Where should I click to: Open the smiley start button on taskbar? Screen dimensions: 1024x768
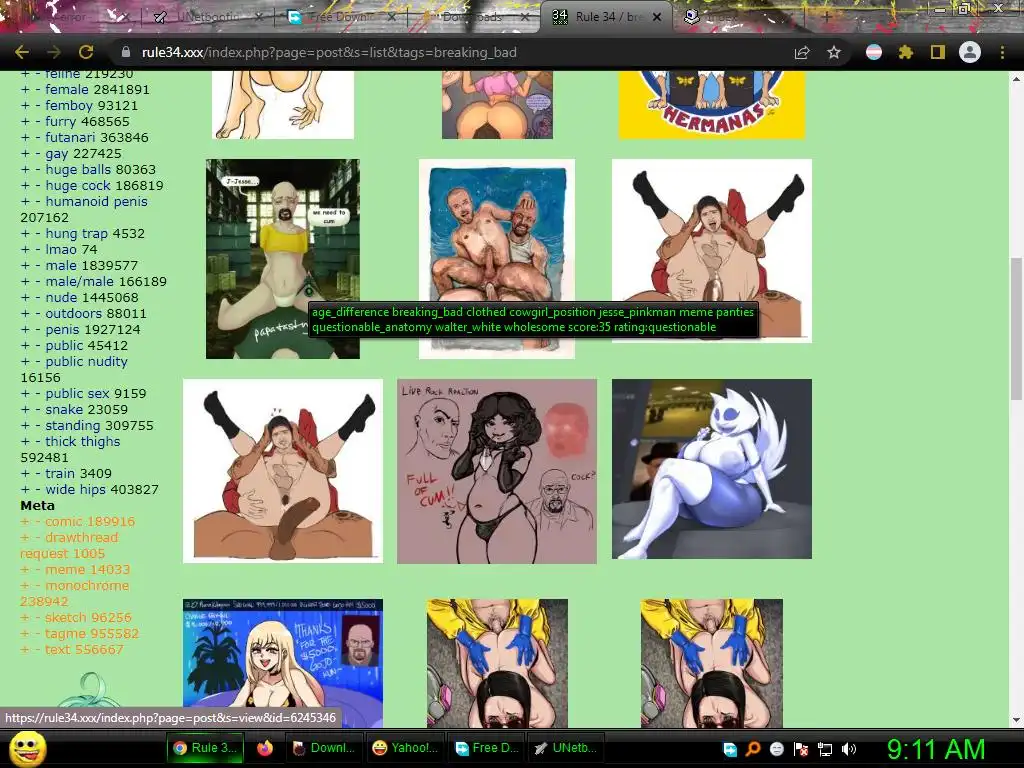pos(27,748)
